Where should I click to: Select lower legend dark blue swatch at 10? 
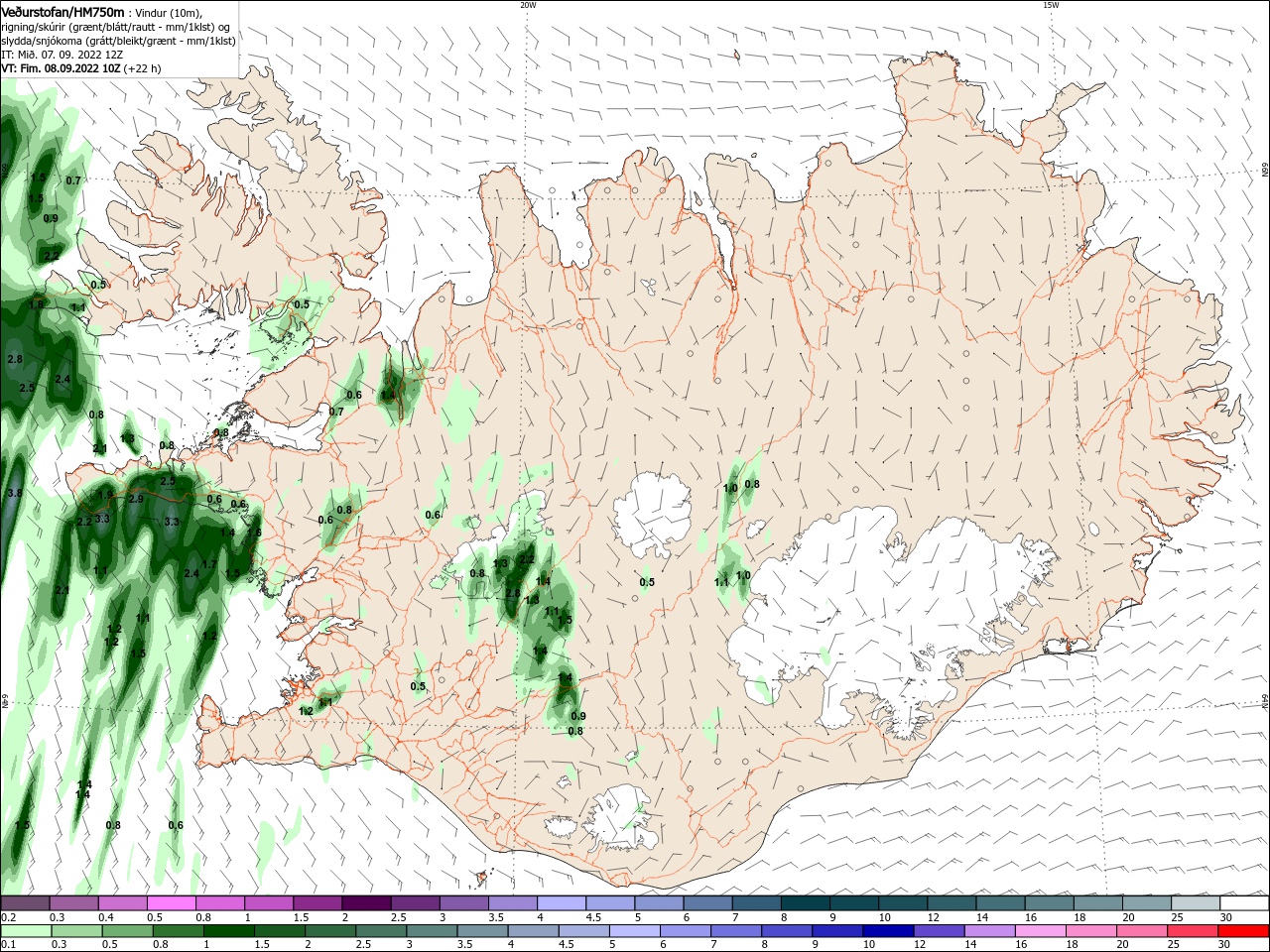tap(889, 931)
